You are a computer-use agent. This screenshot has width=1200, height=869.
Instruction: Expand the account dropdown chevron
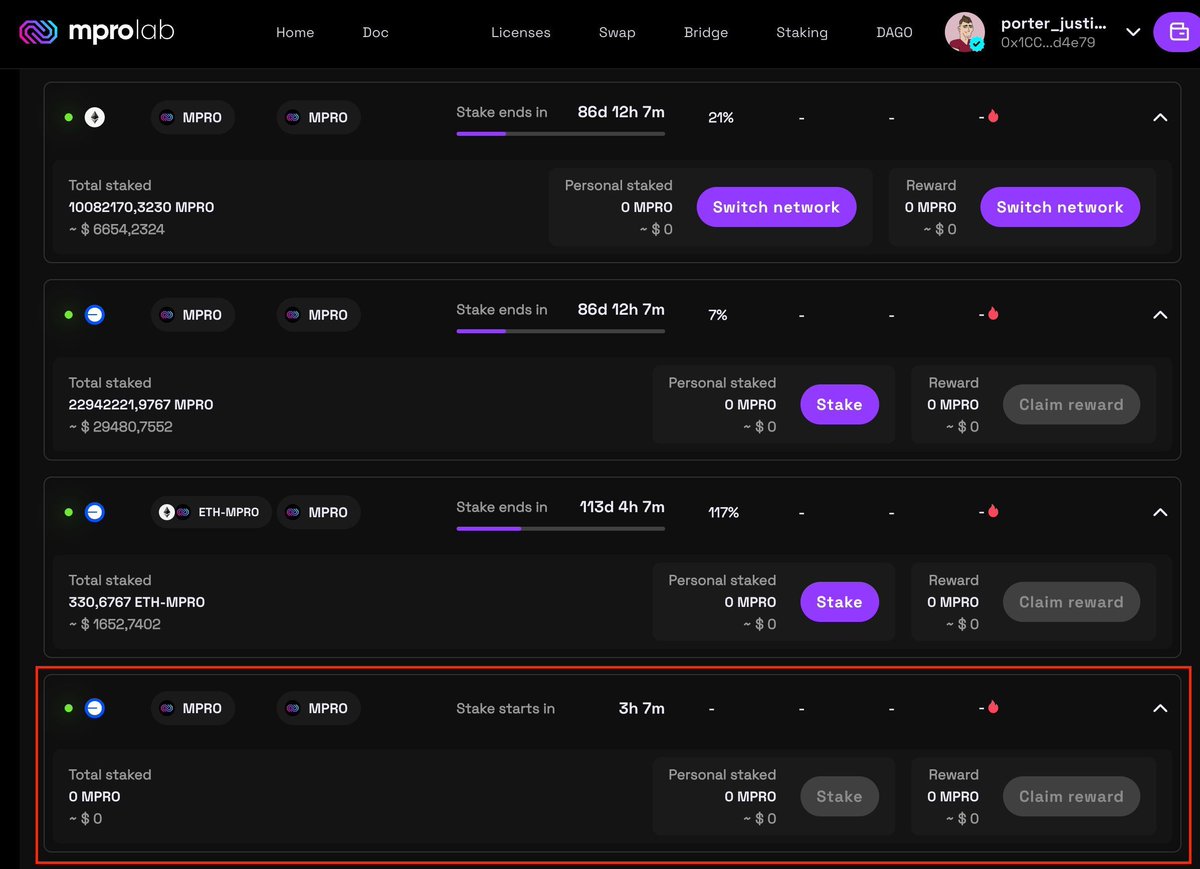coord(1133,32)
